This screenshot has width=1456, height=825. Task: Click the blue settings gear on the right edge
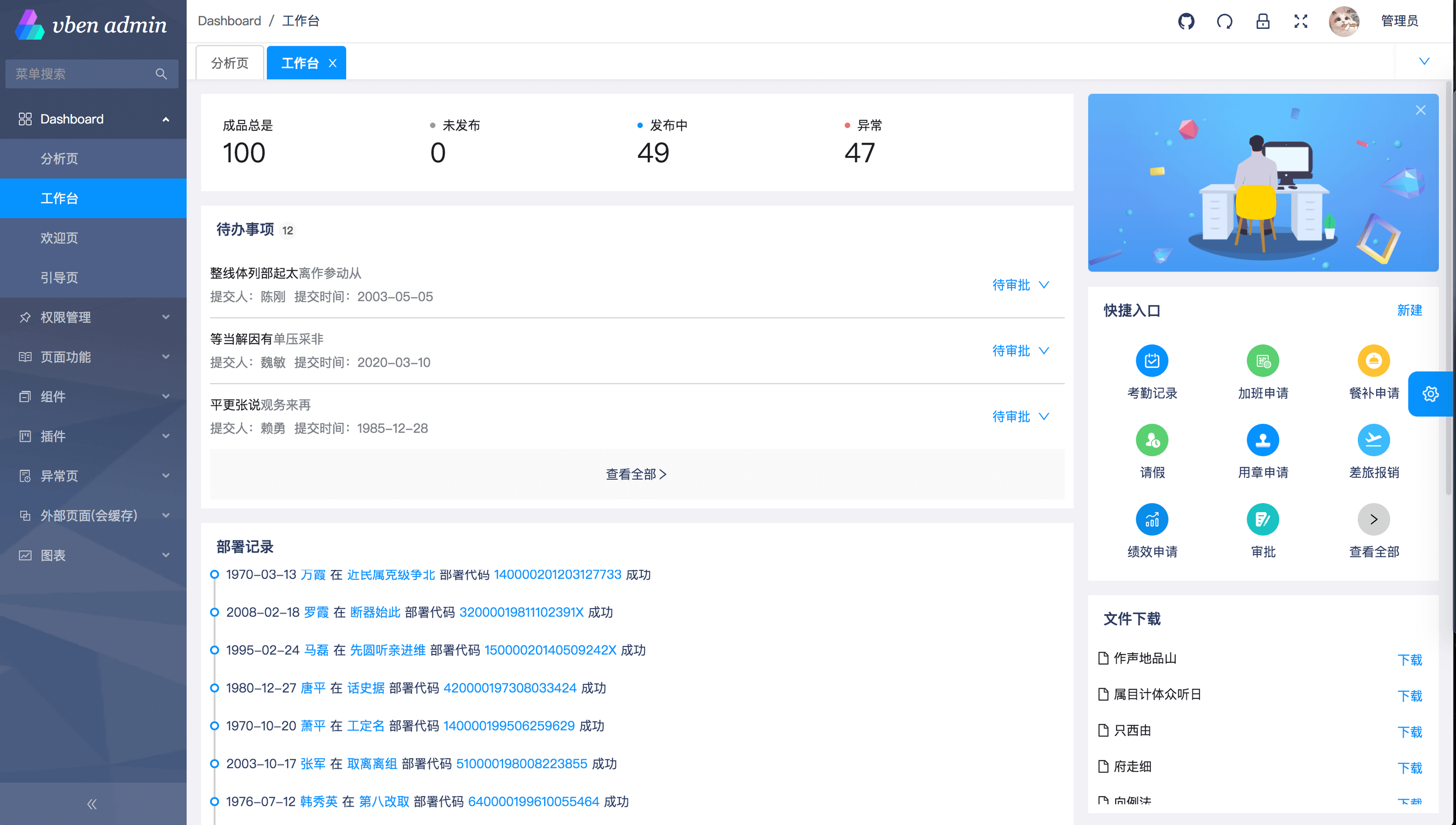click(1430, 394)
